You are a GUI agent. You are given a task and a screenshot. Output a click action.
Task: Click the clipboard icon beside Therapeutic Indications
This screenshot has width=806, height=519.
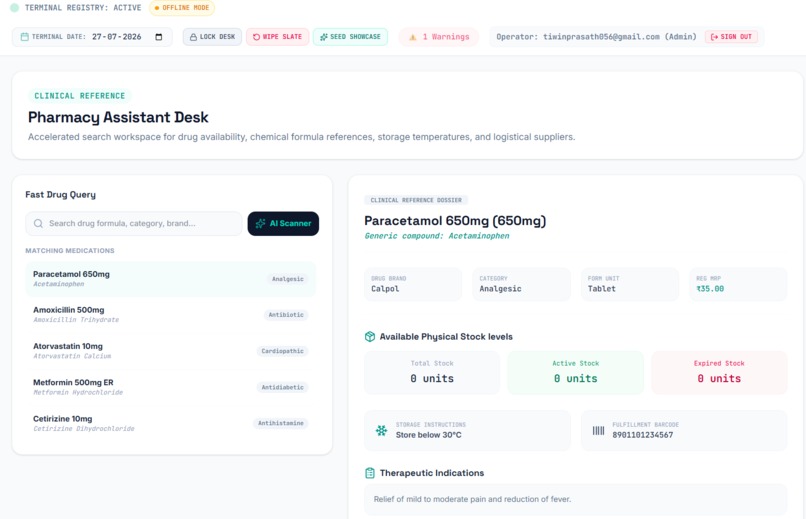(370, 473)
